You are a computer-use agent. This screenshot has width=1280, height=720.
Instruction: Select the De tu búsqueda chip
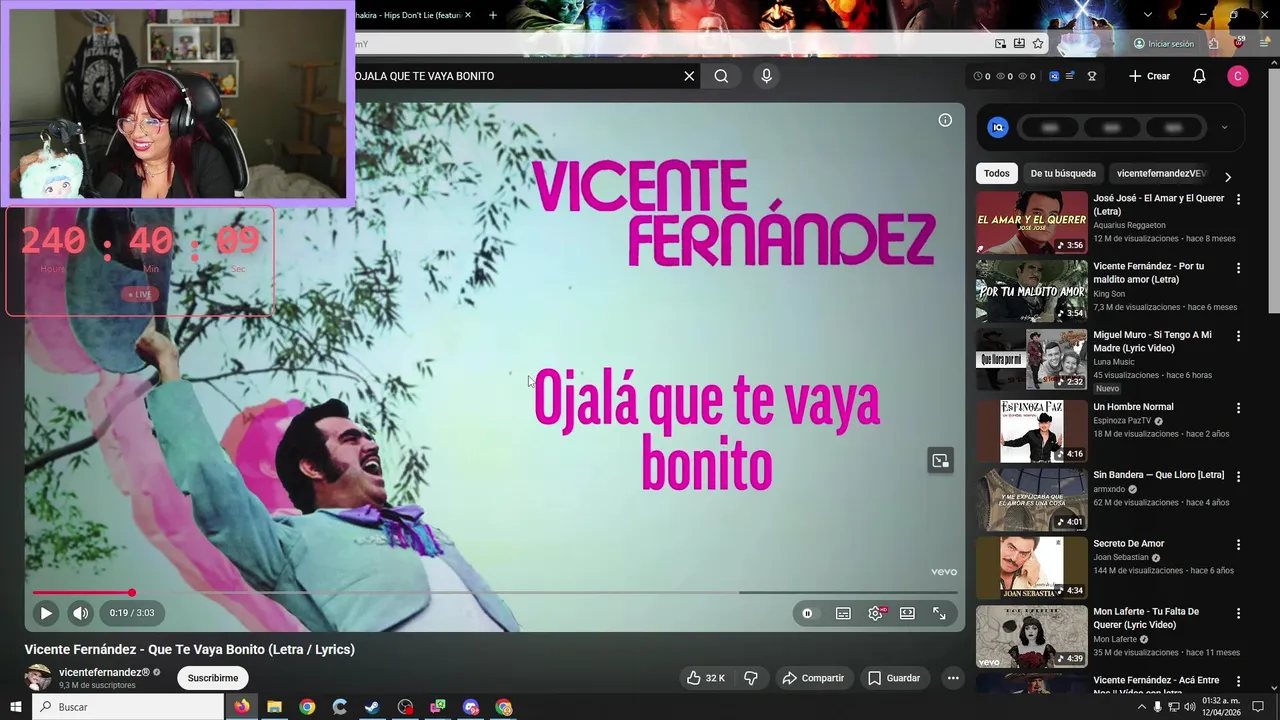pos(1063,173)
